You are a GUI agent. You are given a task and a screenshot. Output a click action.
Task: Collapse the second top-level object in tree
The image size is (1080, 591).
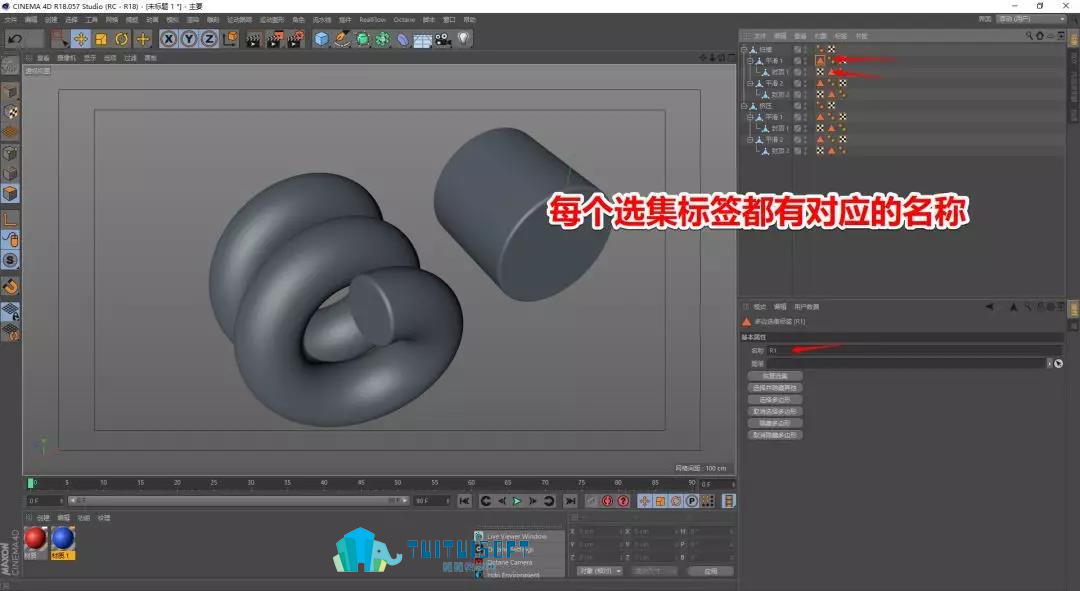(x=744, y=106)
